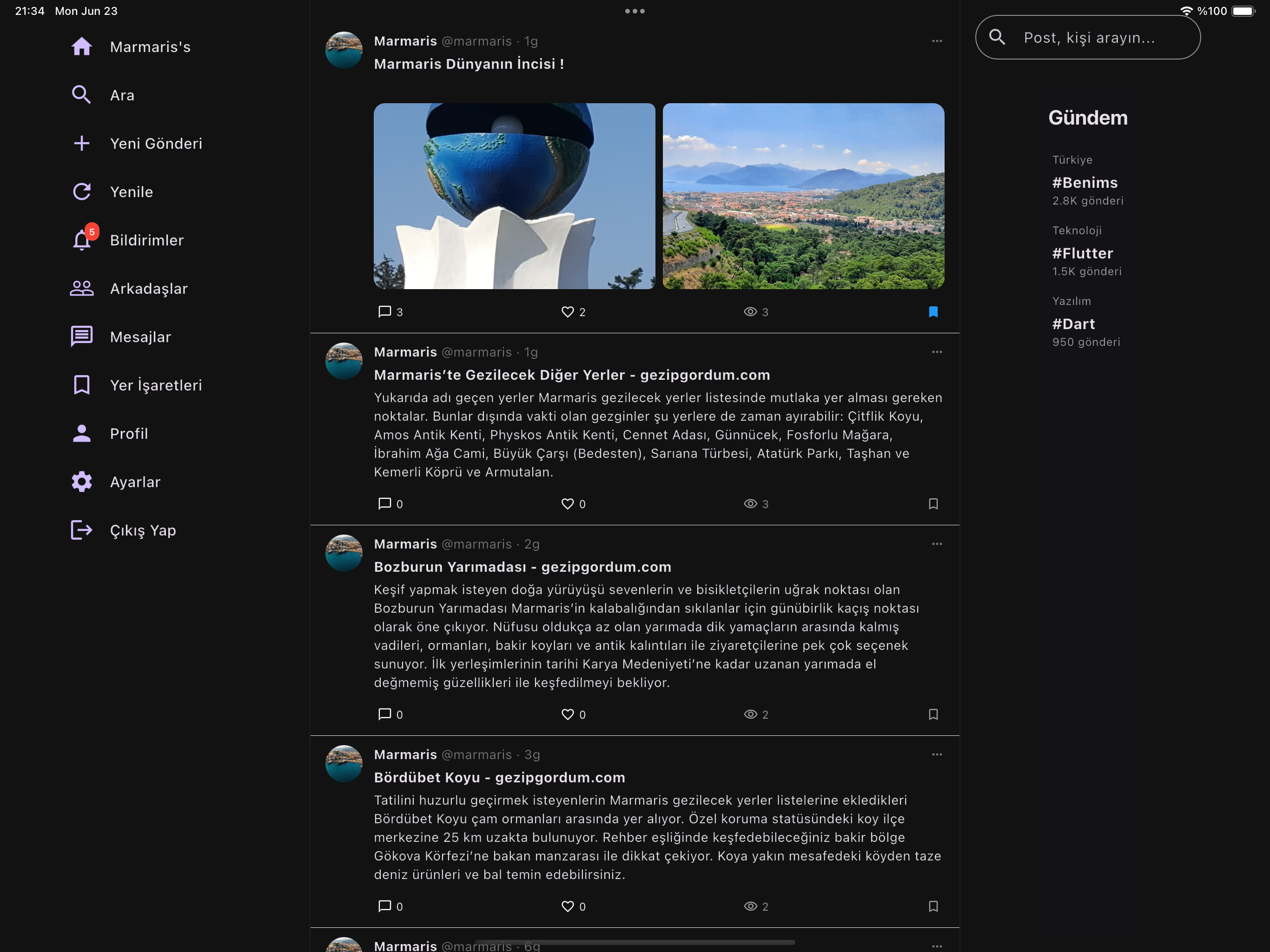Image resolution: width=1270 pixels, height=952 pixels.
Task: Open more options on Marmaris Dünyanın İncisi post
Action: [x=936, y=41]
